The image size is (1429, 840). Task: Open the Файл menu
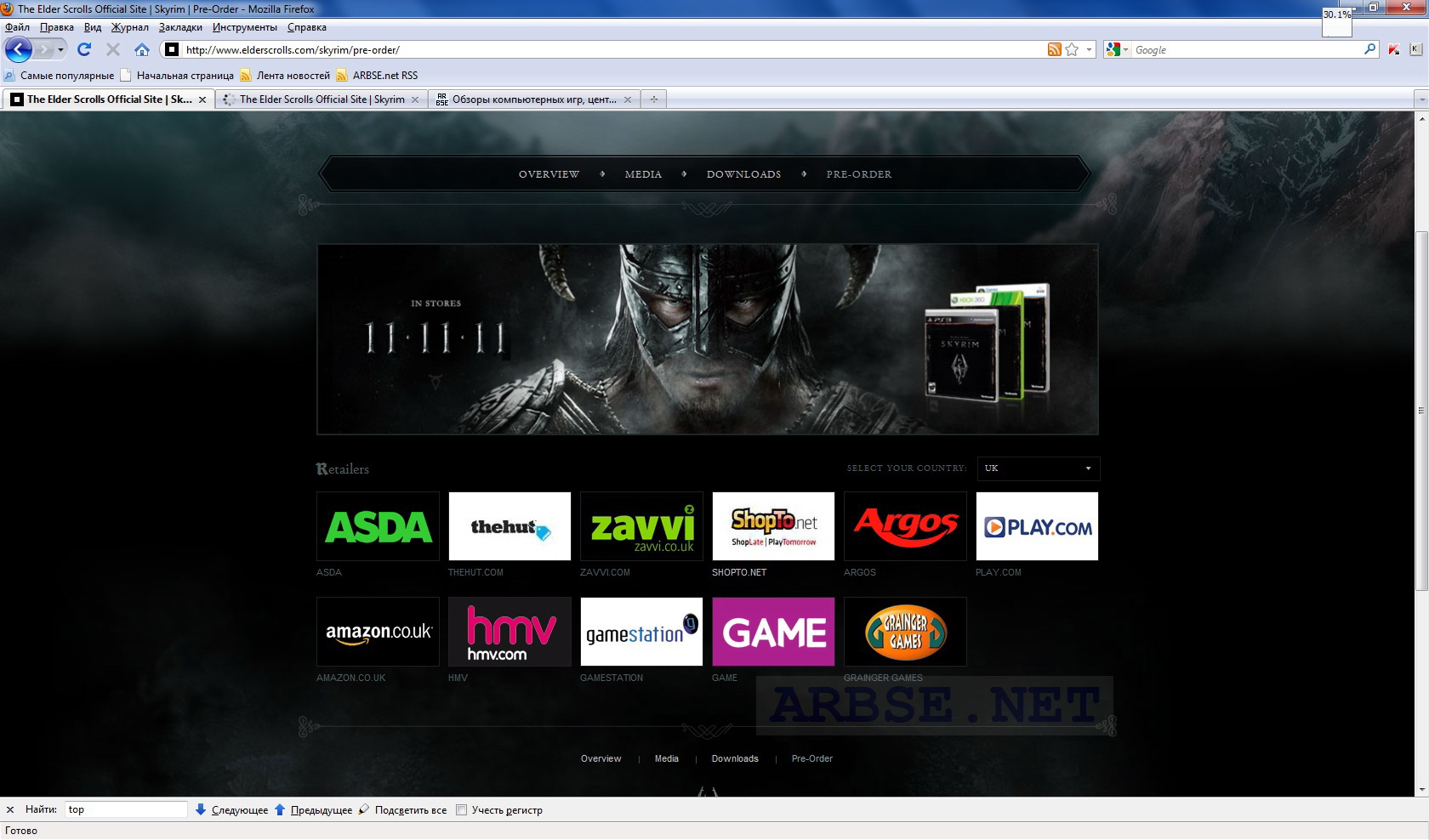coord(17,27)
